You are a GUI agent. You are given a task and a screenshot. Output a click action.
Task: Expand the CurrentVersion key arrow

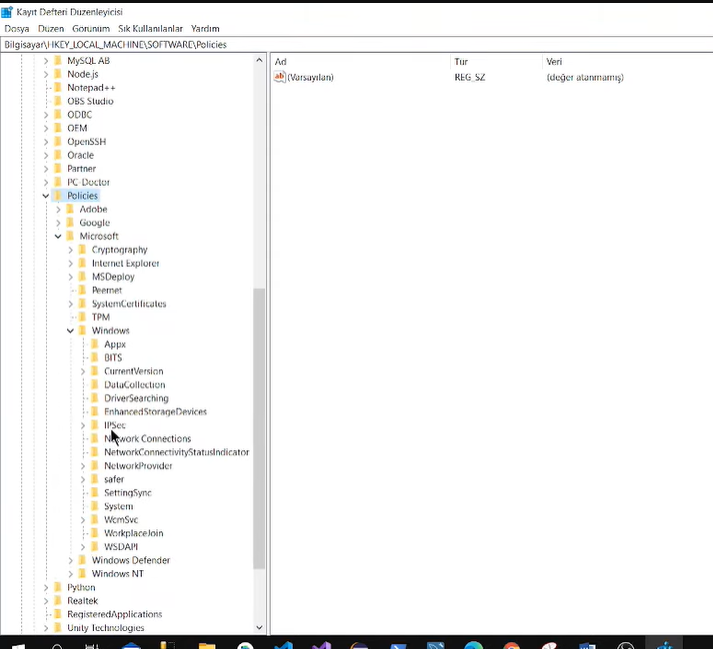pyautogui.click(x=83, y=371)
